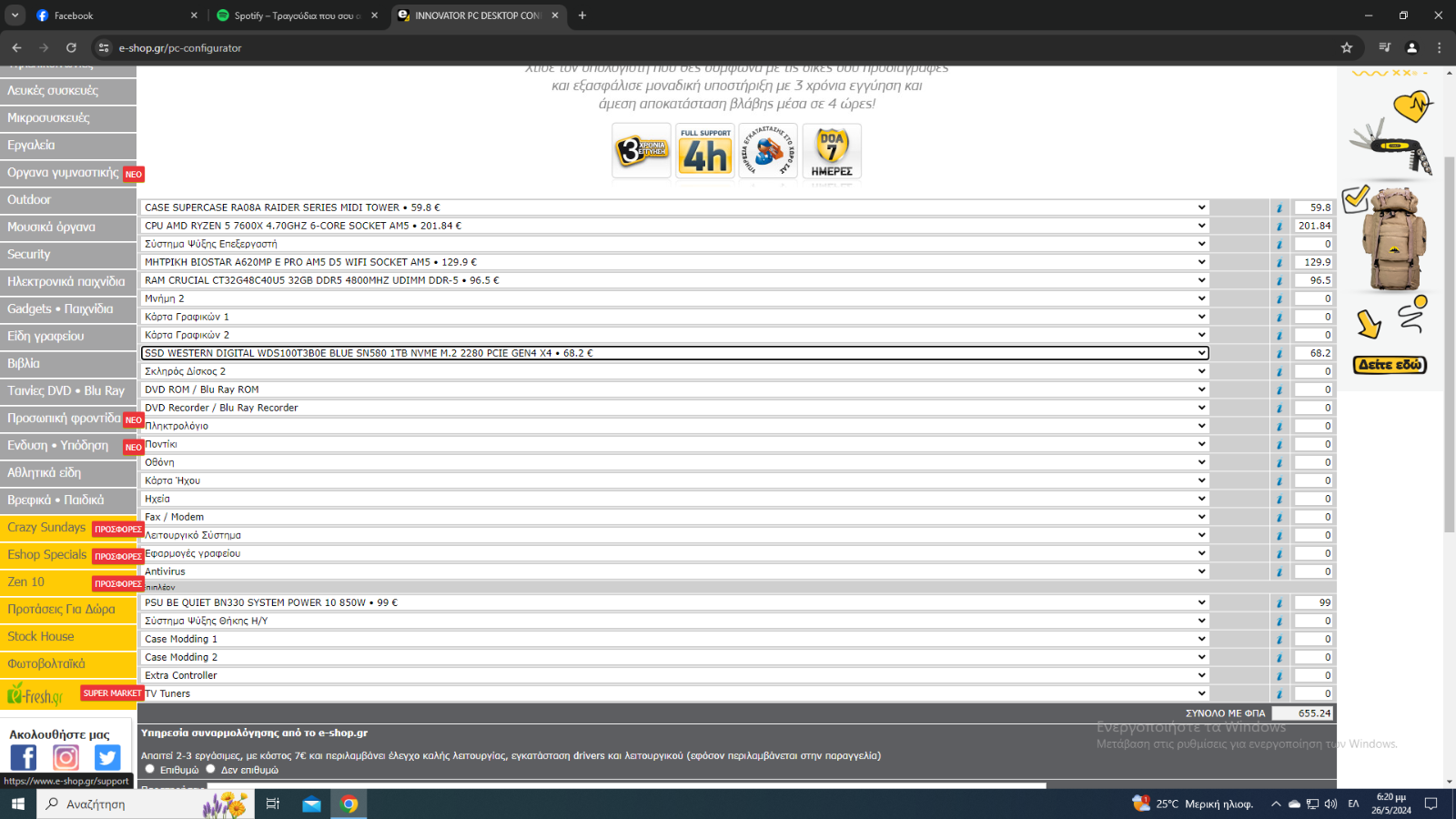Viewport: 1456px width, 819px height.
Task: Reload the page
Action: coord(71,47)
